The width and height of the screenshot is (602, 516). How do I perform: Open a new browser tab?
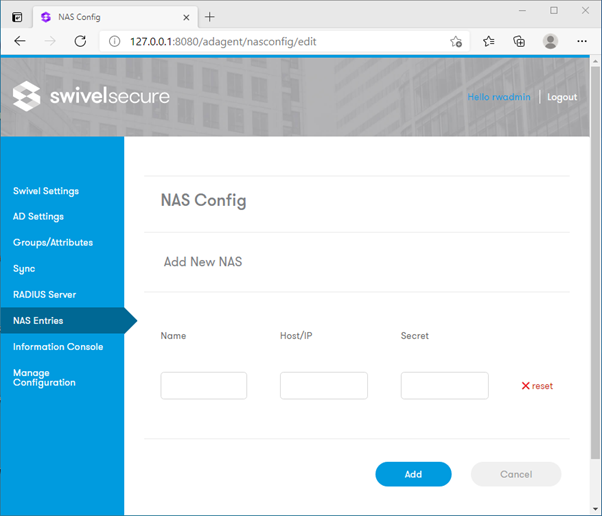pyautogui.click(x=210, y=17)
